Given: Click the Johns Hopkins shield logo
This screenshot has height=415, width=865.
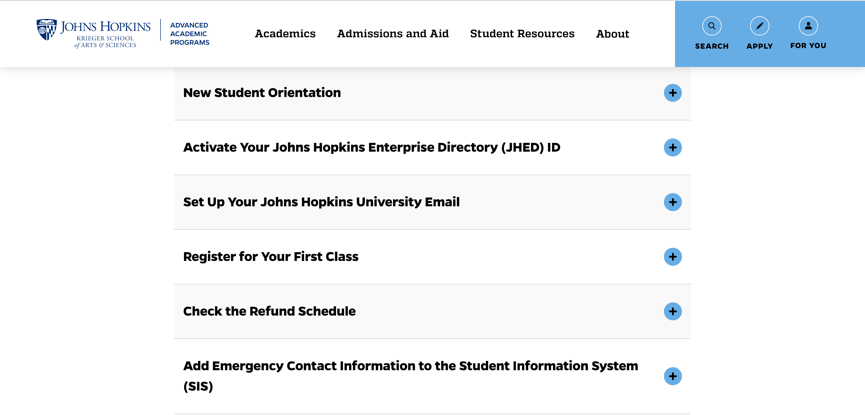Looking at the screenshot, I should click(46, 29).
